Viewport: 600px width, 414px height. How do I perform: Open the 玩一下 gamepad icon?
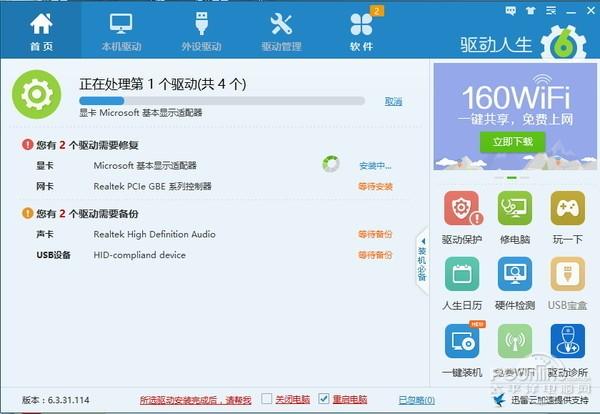pos(567,209)
